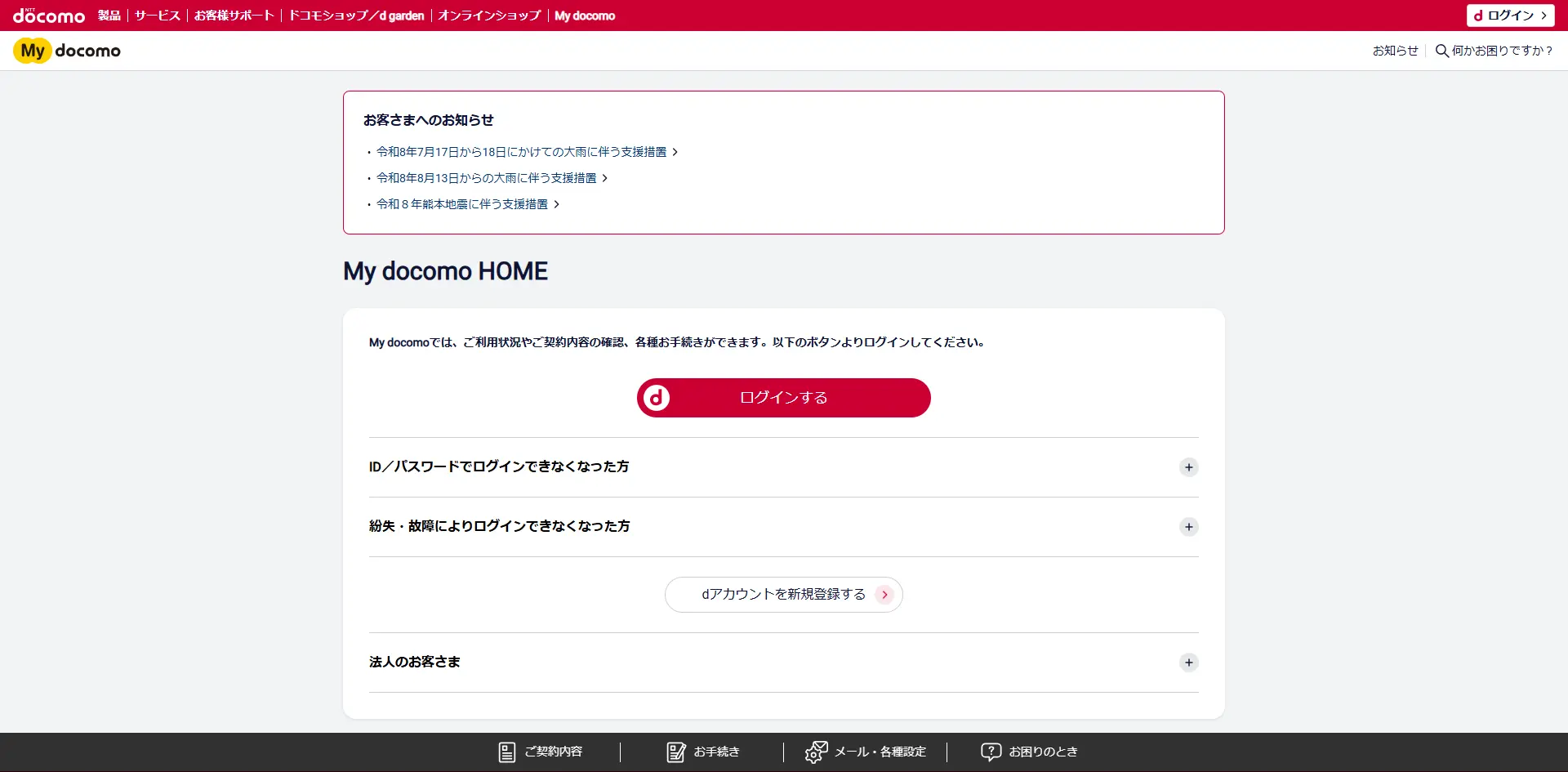
Task: Expand 紛失・故障によりログインできなくなった方 with its plus icon
Action: (x=1189, y=527)
